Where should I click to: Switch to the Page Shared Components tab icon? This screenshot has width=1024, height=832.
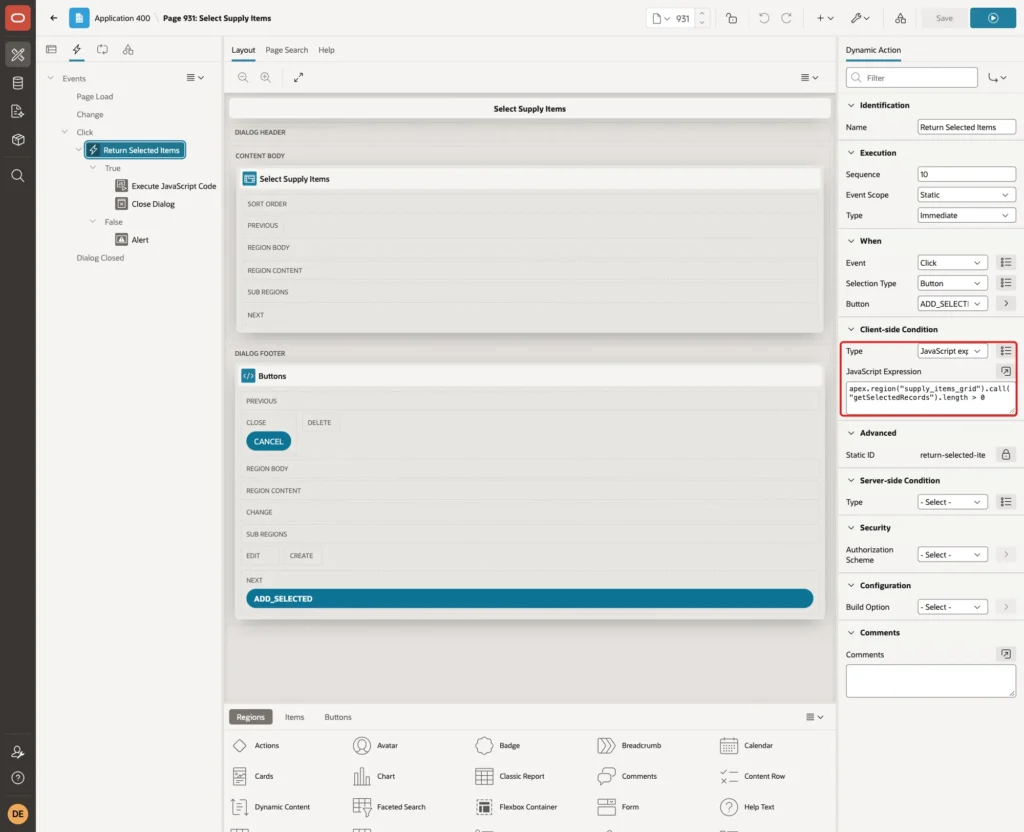coord(128,50)
